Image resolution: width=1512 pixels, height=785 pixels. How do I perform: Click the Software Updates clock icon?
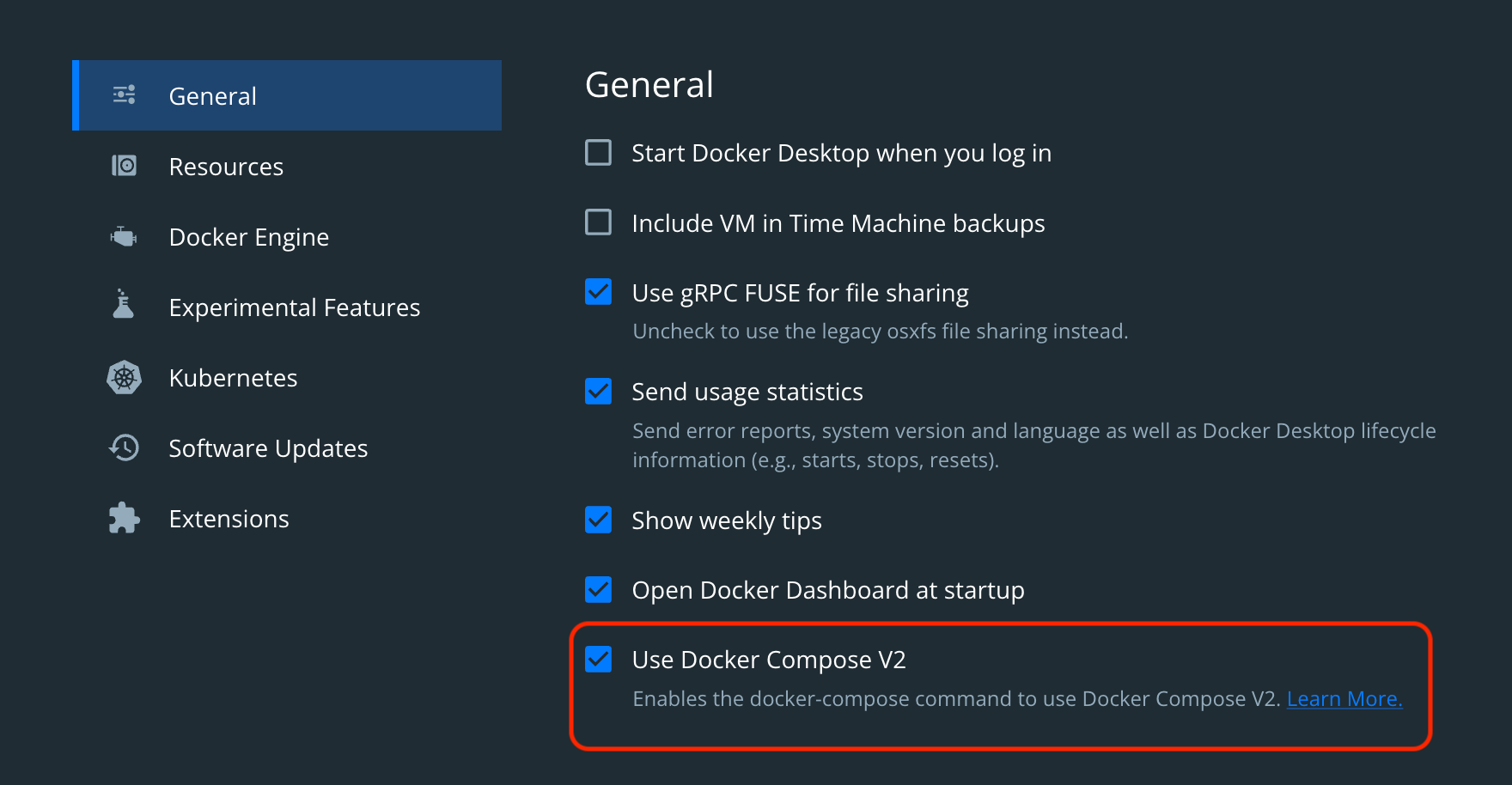pyautogui.click(x=125, y=447)
